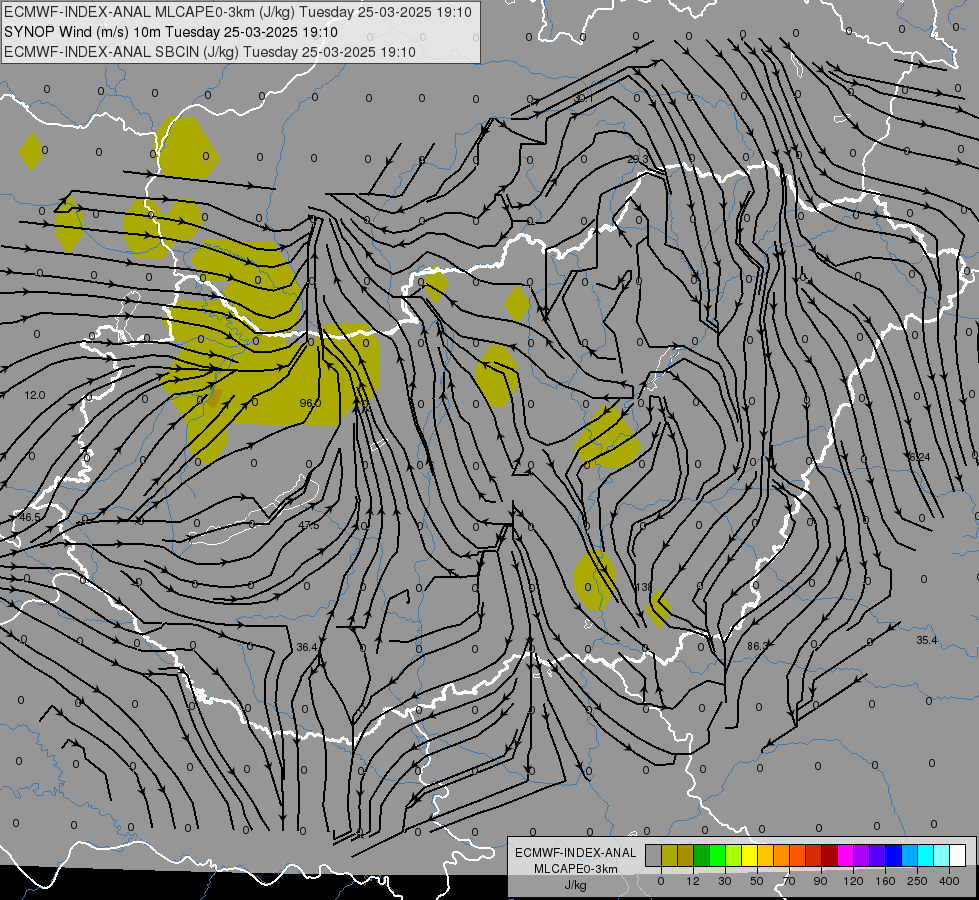The width and height of the screenshot is (979, 900).
Task: Click the 30.1 value on the map
Action: tap(584, 98)
